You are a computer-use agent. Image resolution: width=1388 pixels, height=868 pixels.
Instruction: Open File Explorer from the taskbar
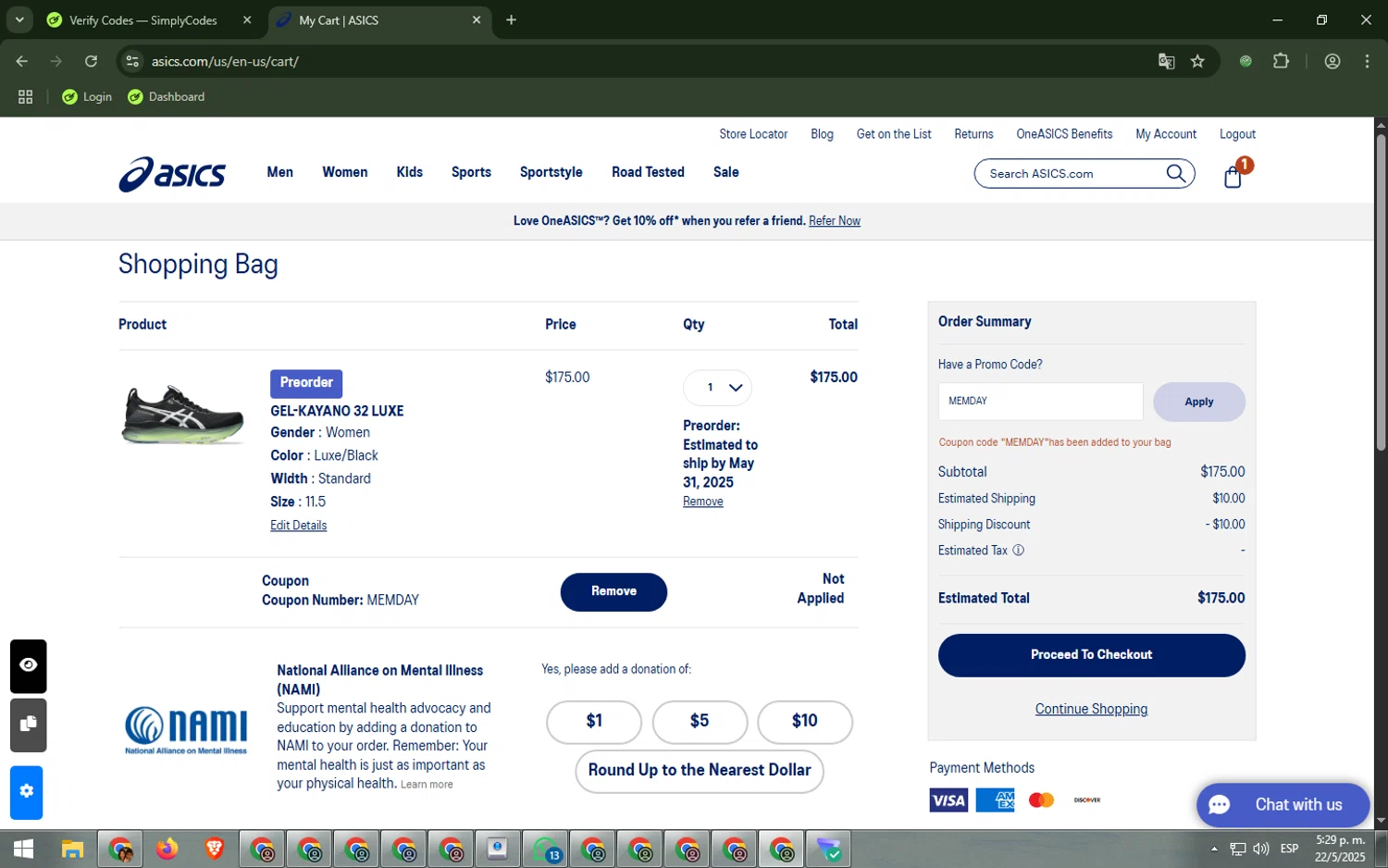click(72, 849)
